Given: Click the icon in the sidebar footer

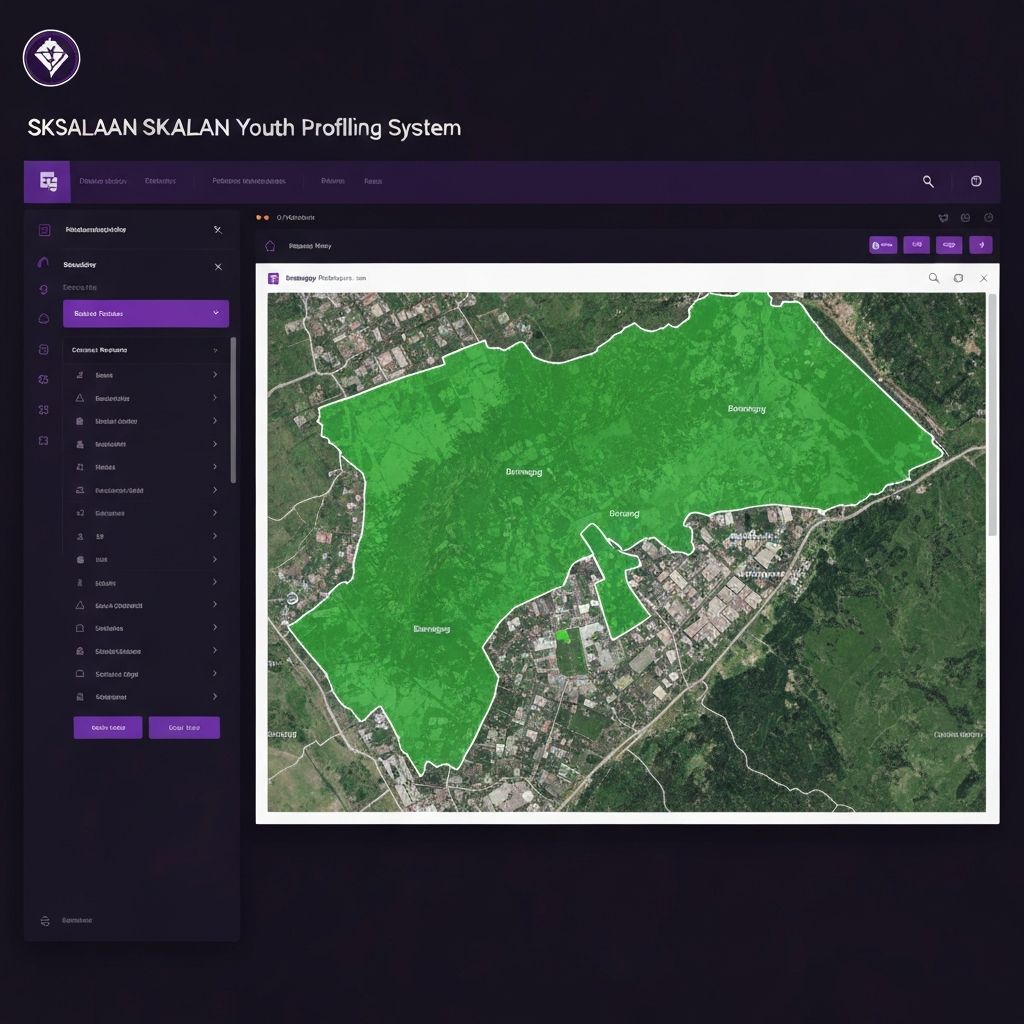Looking at the screenshot, I should [44, 920].
